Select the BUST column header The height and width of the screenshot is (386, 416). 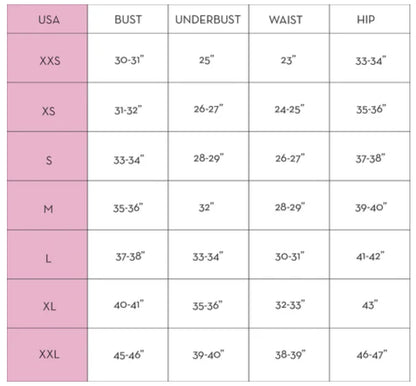click(128, 19)
